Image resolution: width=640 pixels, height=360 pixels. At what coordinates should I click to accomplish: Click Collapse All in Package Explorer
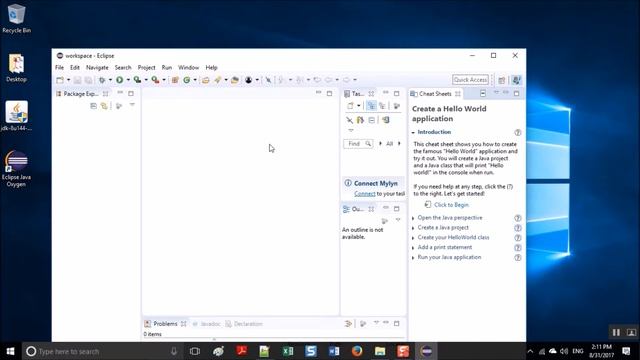(x=93, y=106)
